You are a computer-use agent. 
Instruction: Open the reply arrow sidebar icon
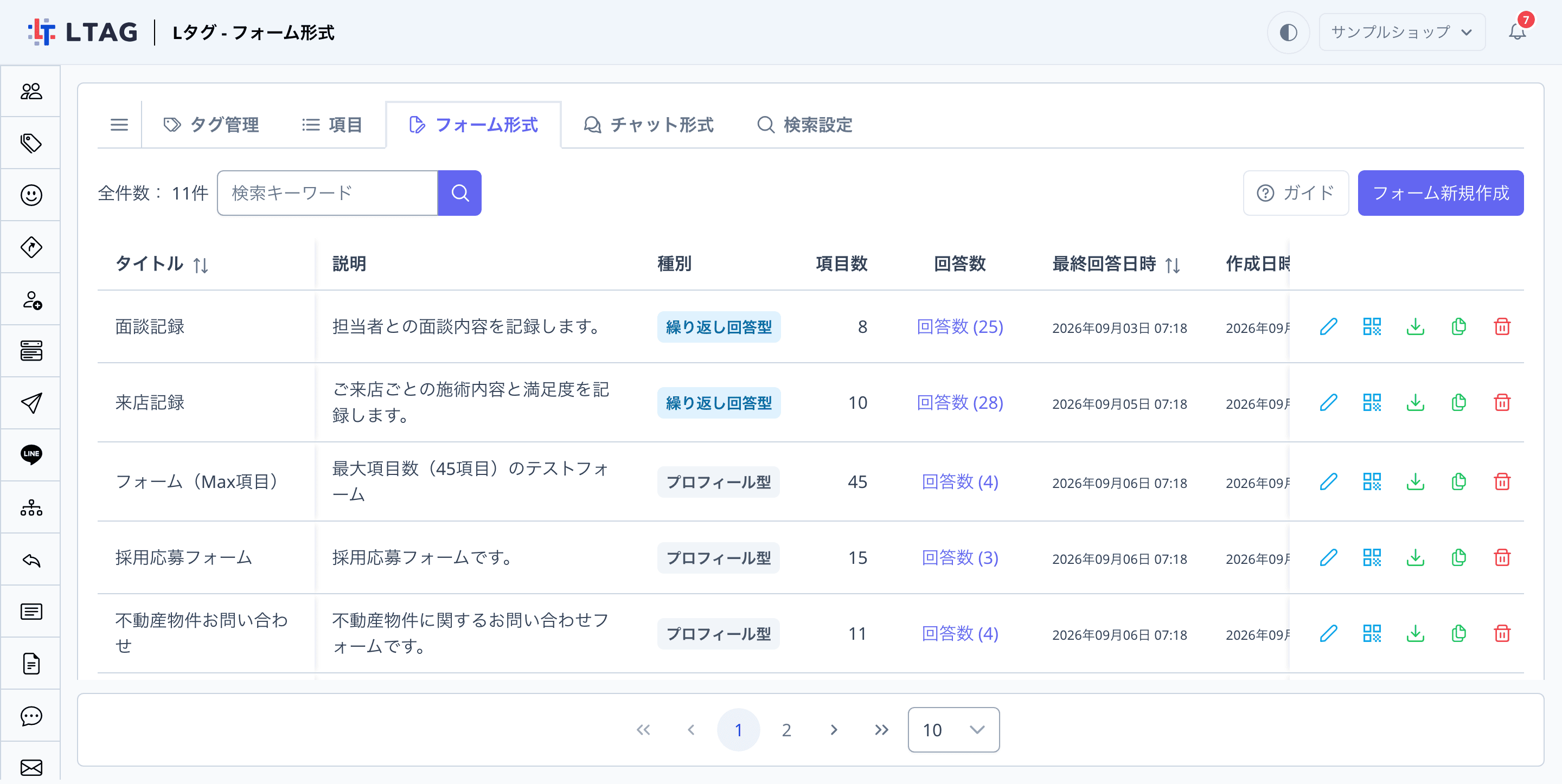pos(31,560)
